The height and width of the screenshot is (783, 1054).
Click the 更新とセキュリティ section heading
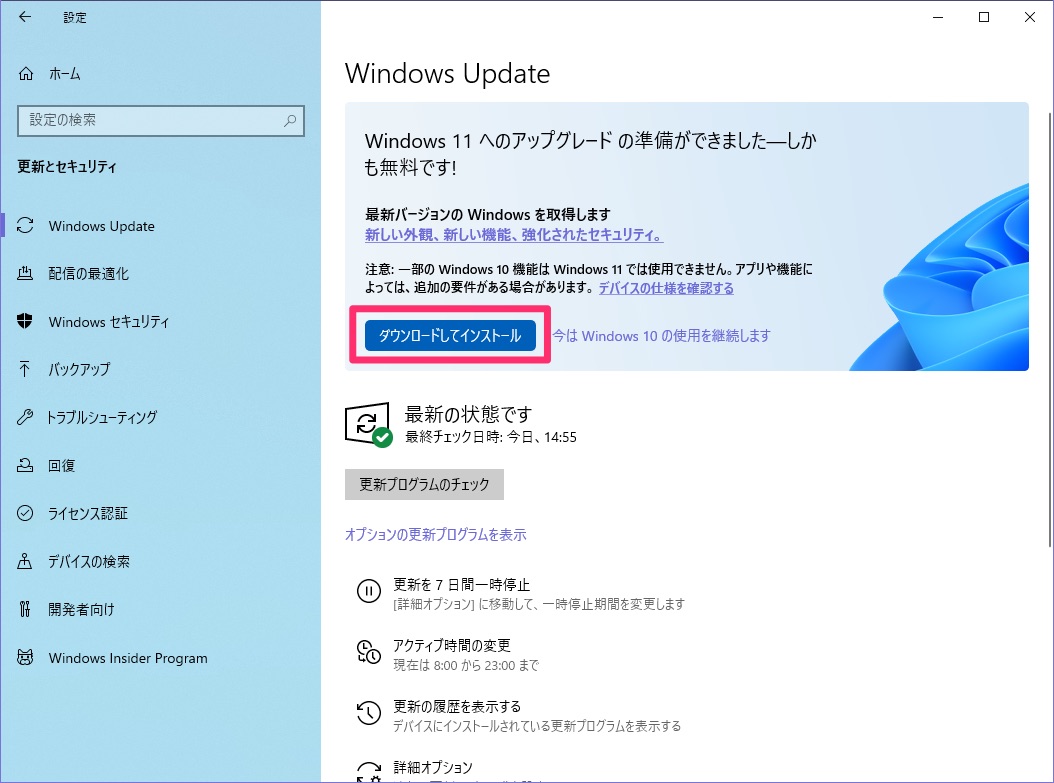pos(67,167)
